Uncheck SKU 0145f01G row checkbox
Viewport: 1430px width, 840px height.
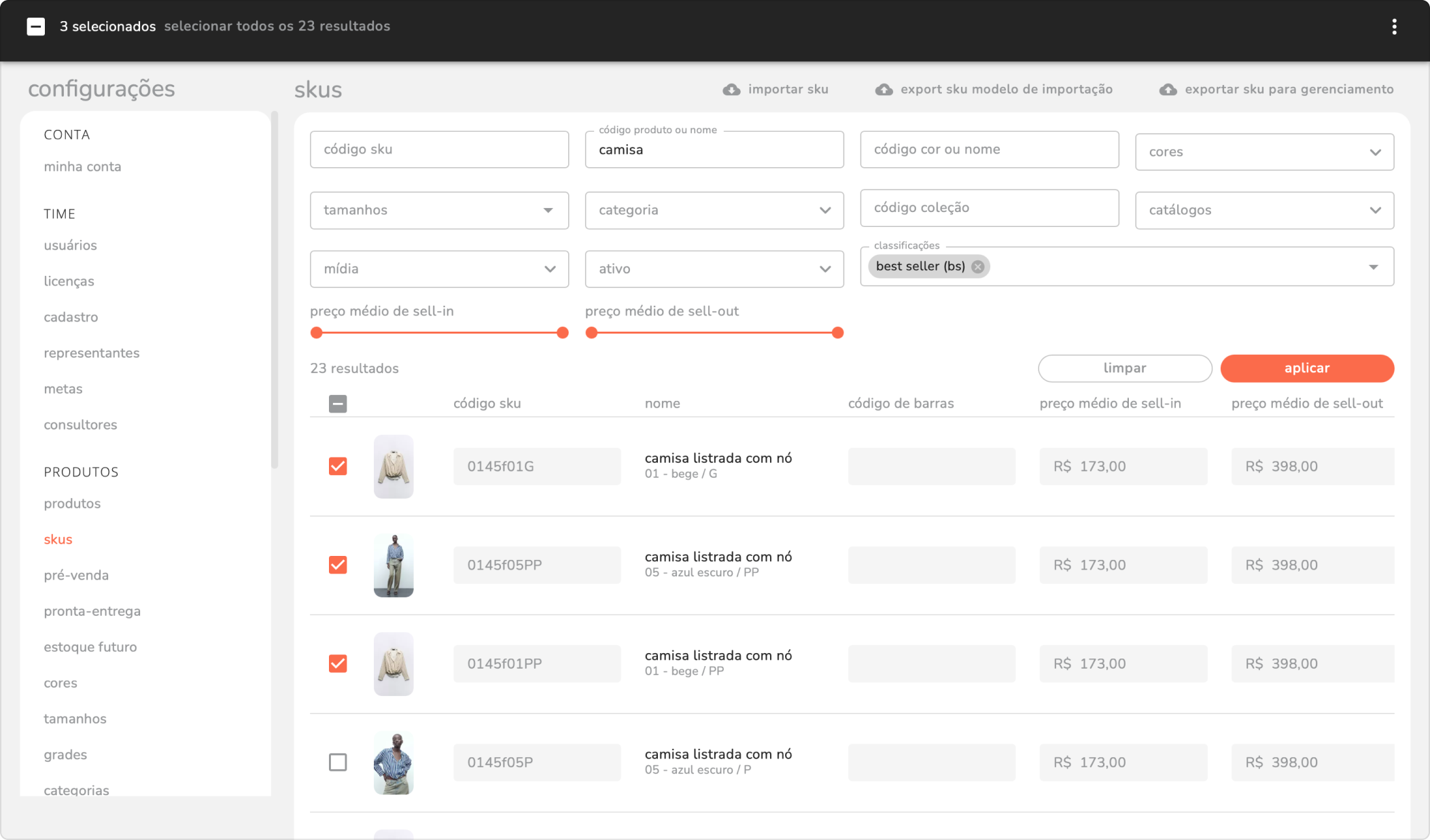338,466
